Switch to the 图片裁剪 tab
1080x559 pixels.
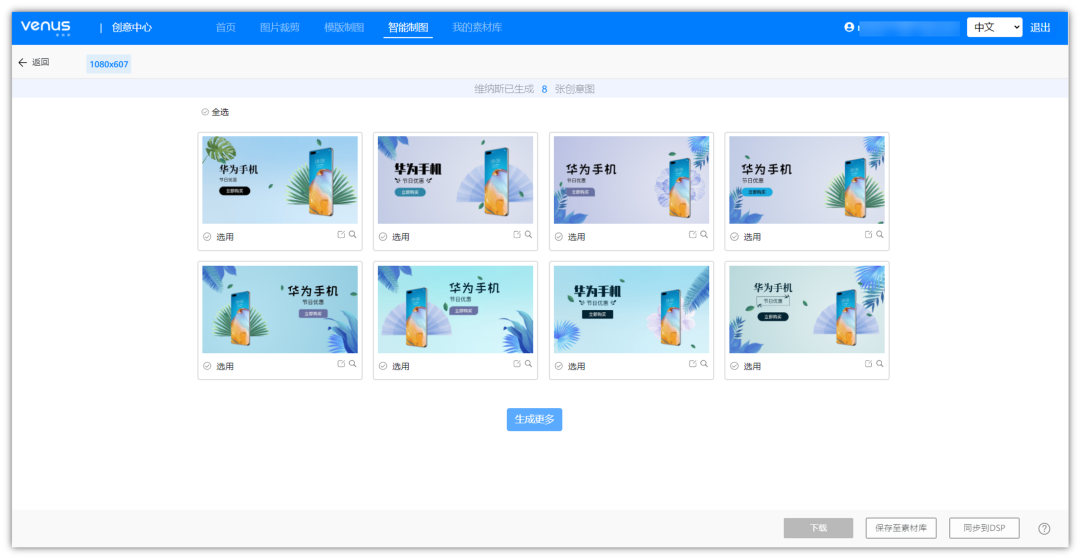click(279, 27)
